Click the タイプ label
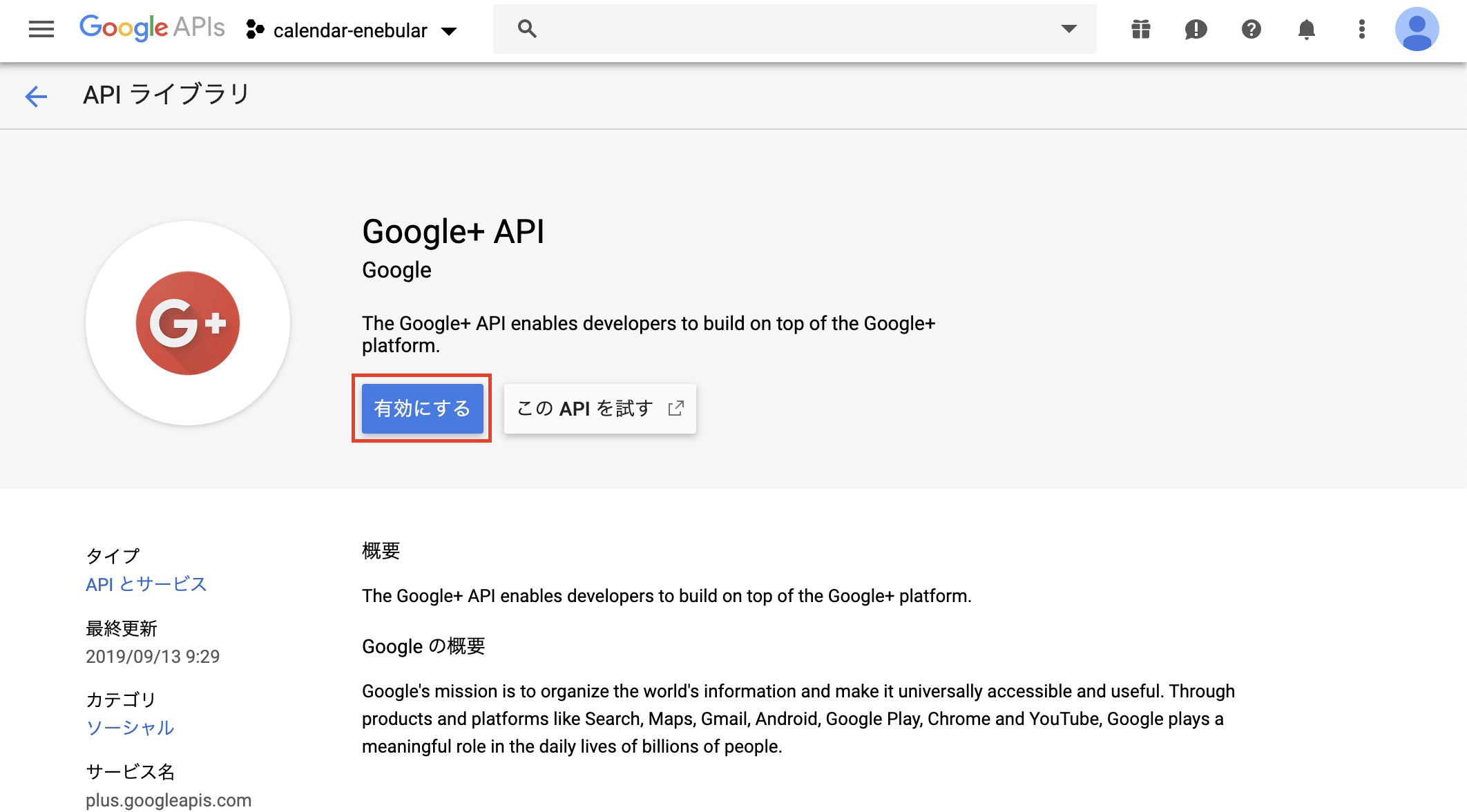The image size is (1467, 812). pos(113,556)
